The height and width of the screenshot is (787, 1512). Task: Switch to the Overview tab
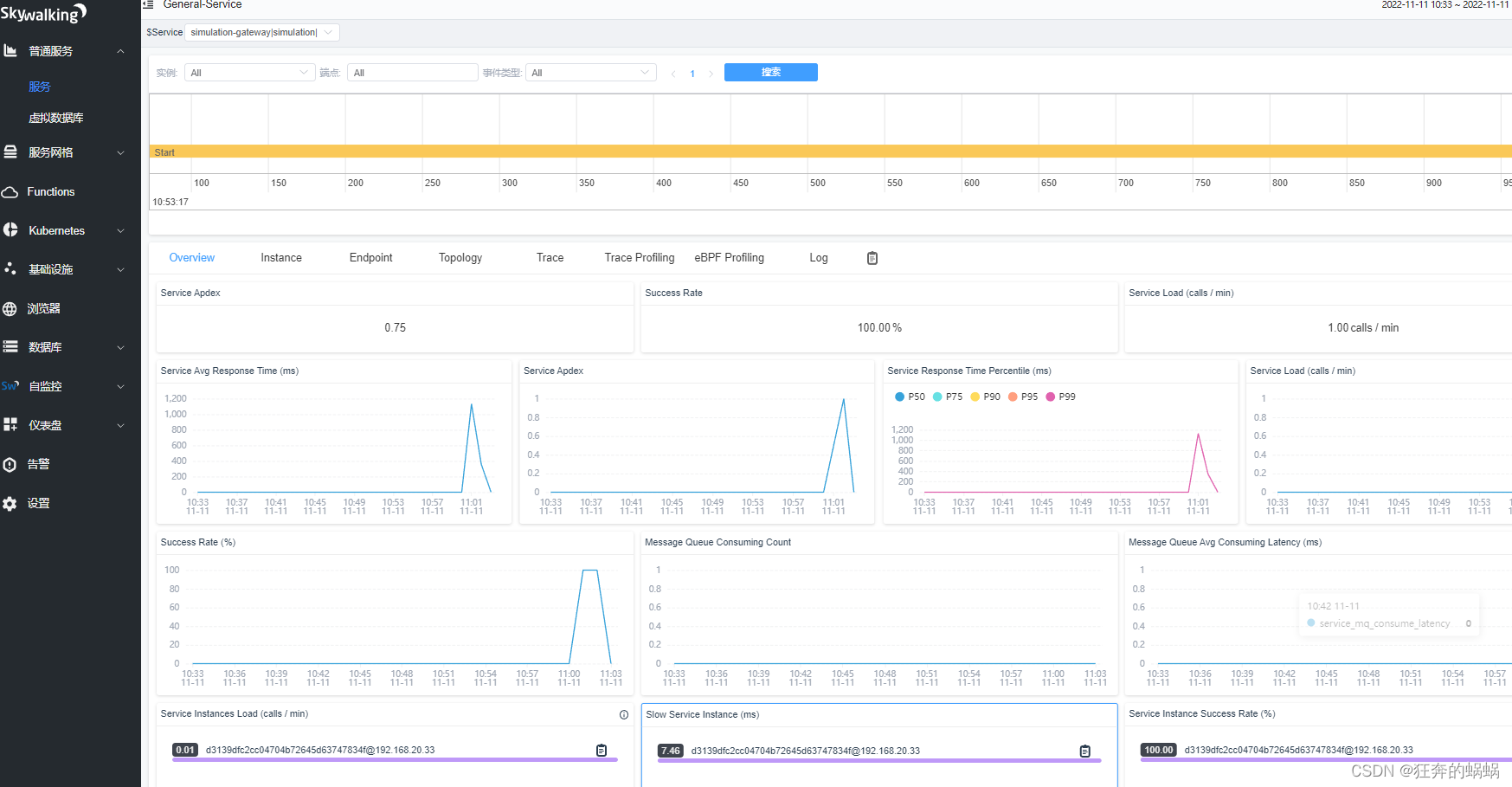[192, 258]
